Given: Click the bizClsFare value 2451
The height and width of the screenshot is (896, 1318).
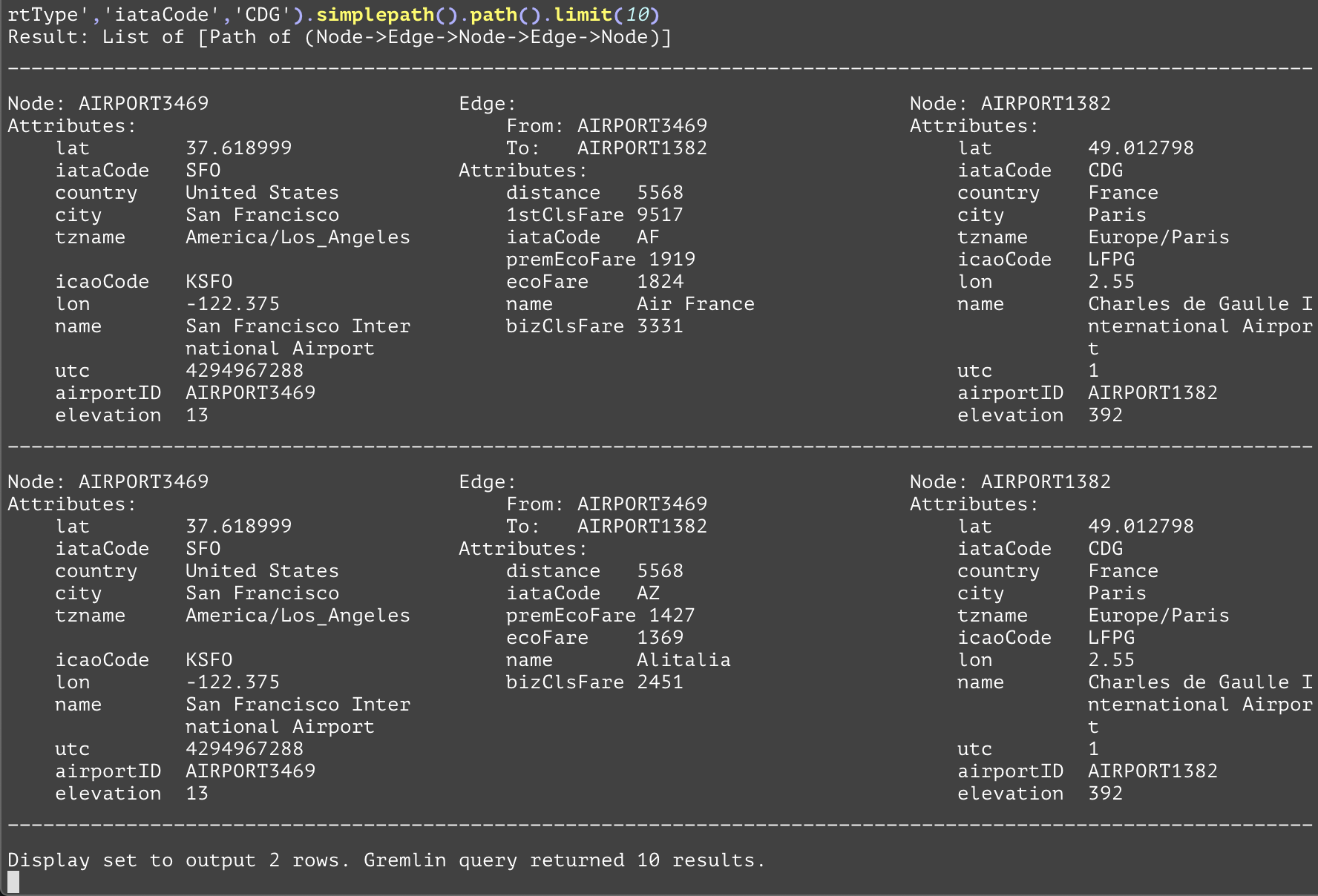Looking at the screenshot, I should tap(660, 682).
